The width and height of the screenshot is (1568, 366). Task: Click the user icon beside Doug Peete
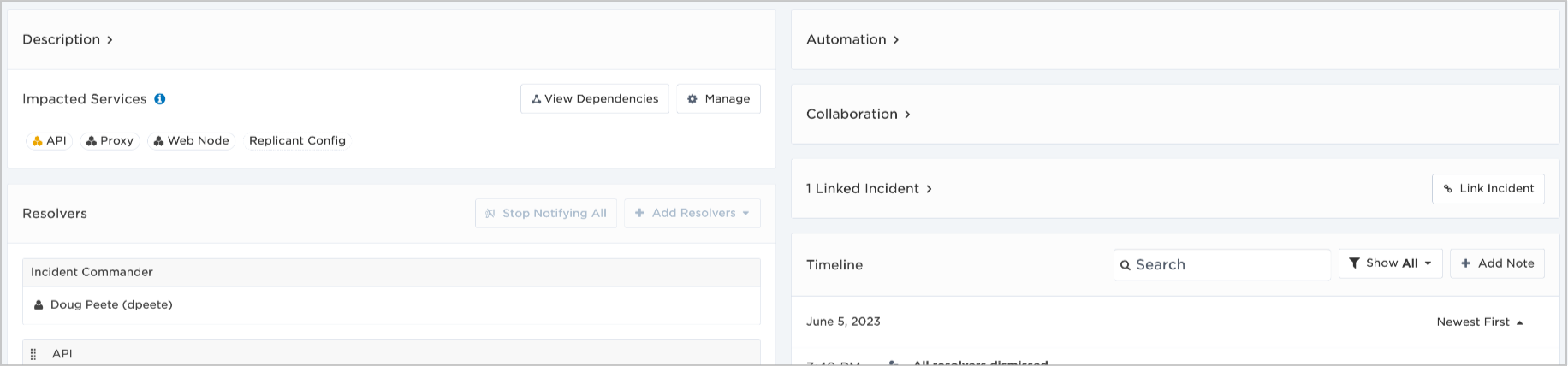point(39,305)
